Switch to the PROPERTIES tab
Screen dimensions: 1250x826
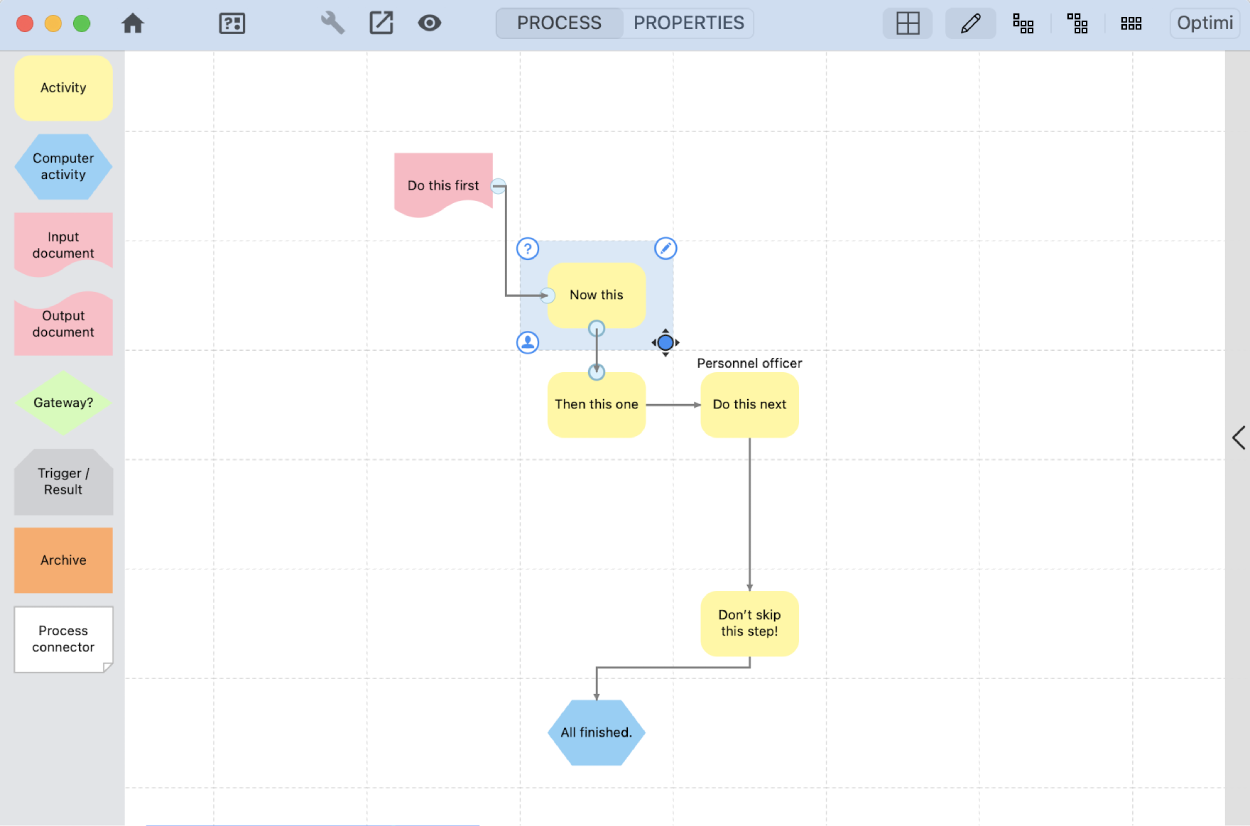pos(689,23)
